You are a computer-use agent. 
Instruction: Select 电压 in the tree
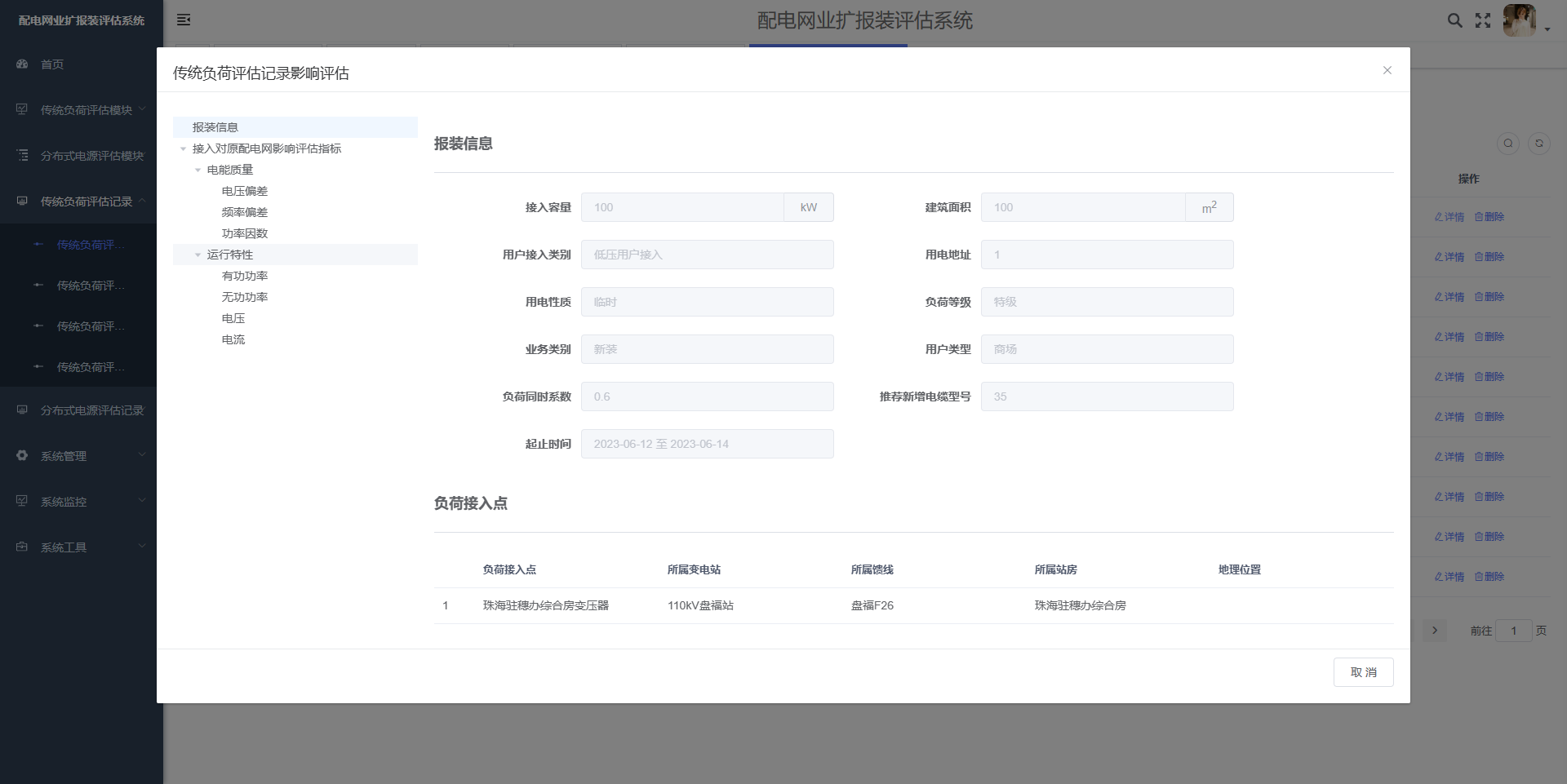233,318
